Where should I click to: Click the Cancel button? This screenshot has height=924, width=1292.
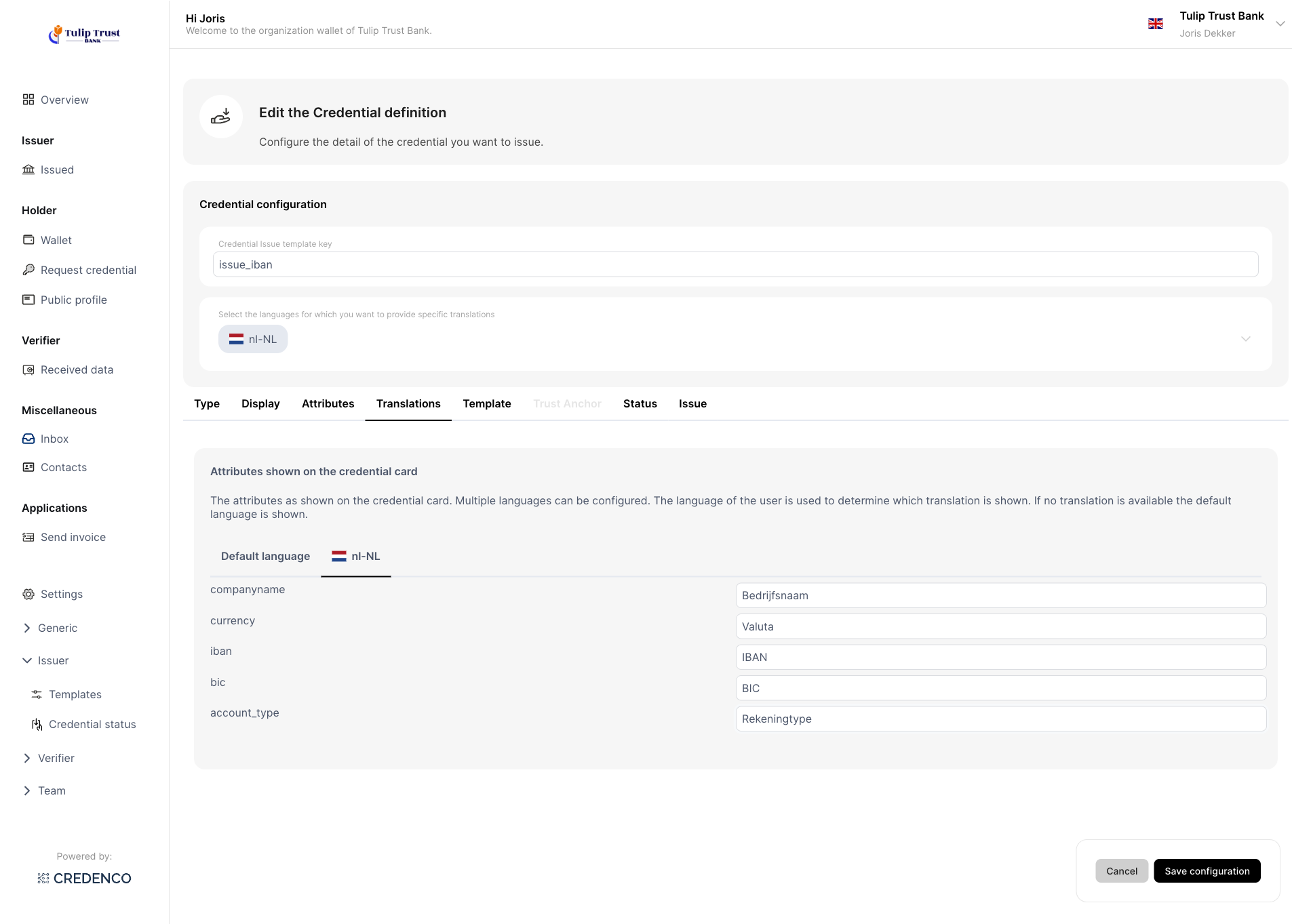(1121, 871)
